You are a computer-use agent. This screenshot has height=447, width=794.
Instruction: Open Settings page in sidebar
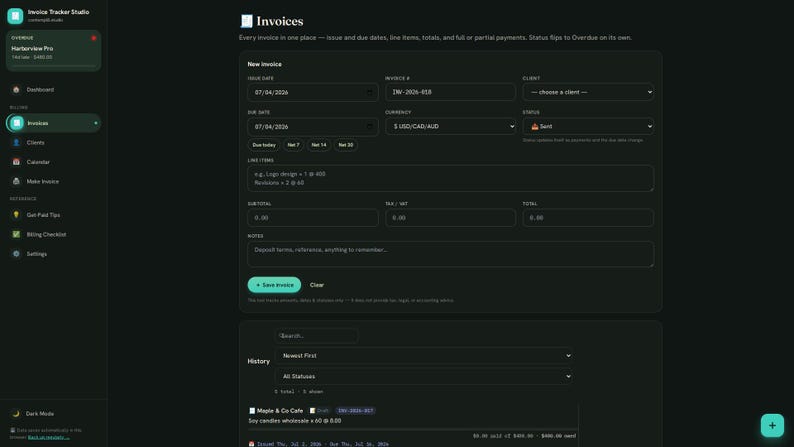click(x=53, y=254)
